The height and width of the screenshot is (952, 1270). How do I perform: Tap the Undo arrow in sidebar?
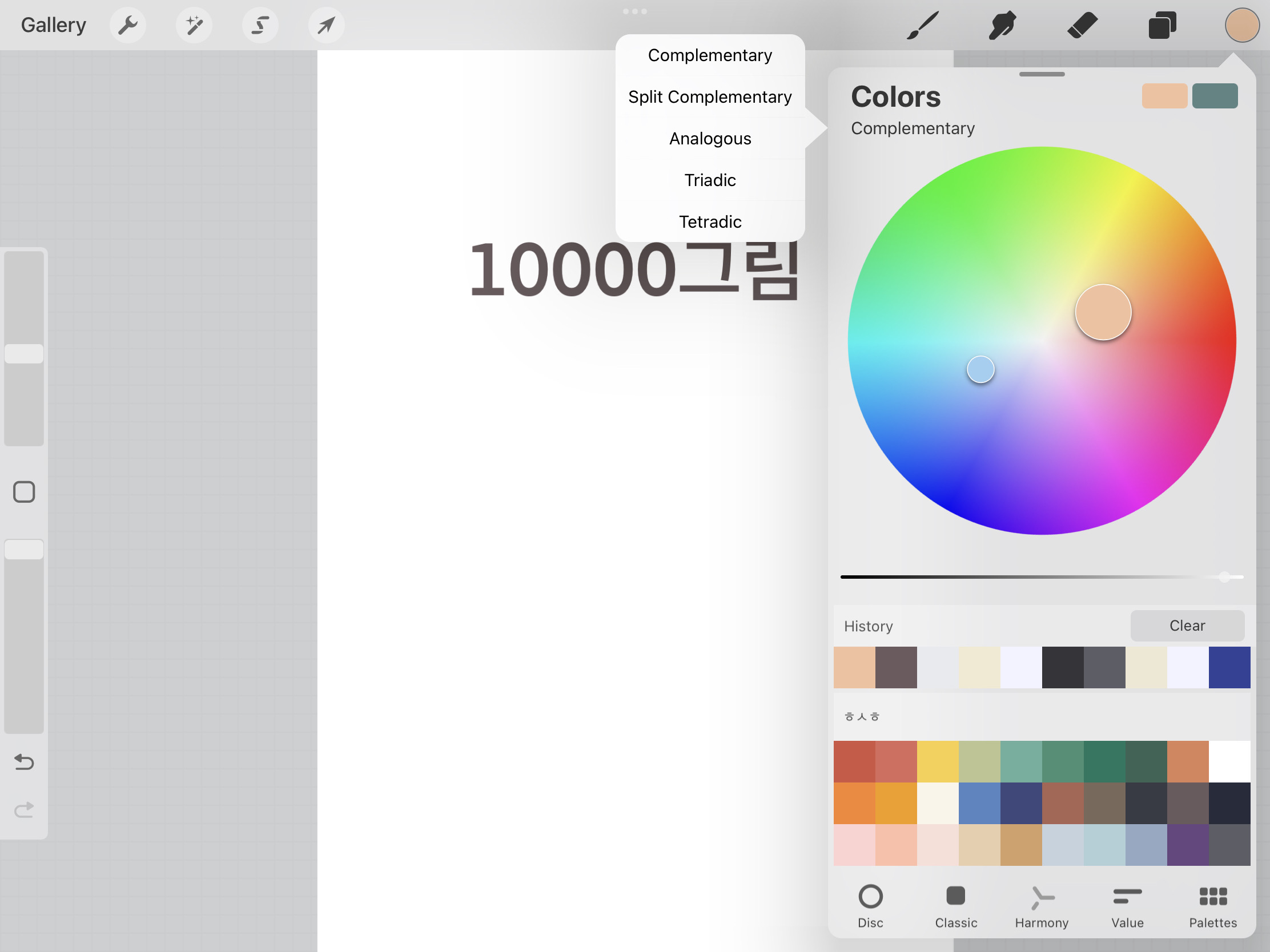coord(24,761)
